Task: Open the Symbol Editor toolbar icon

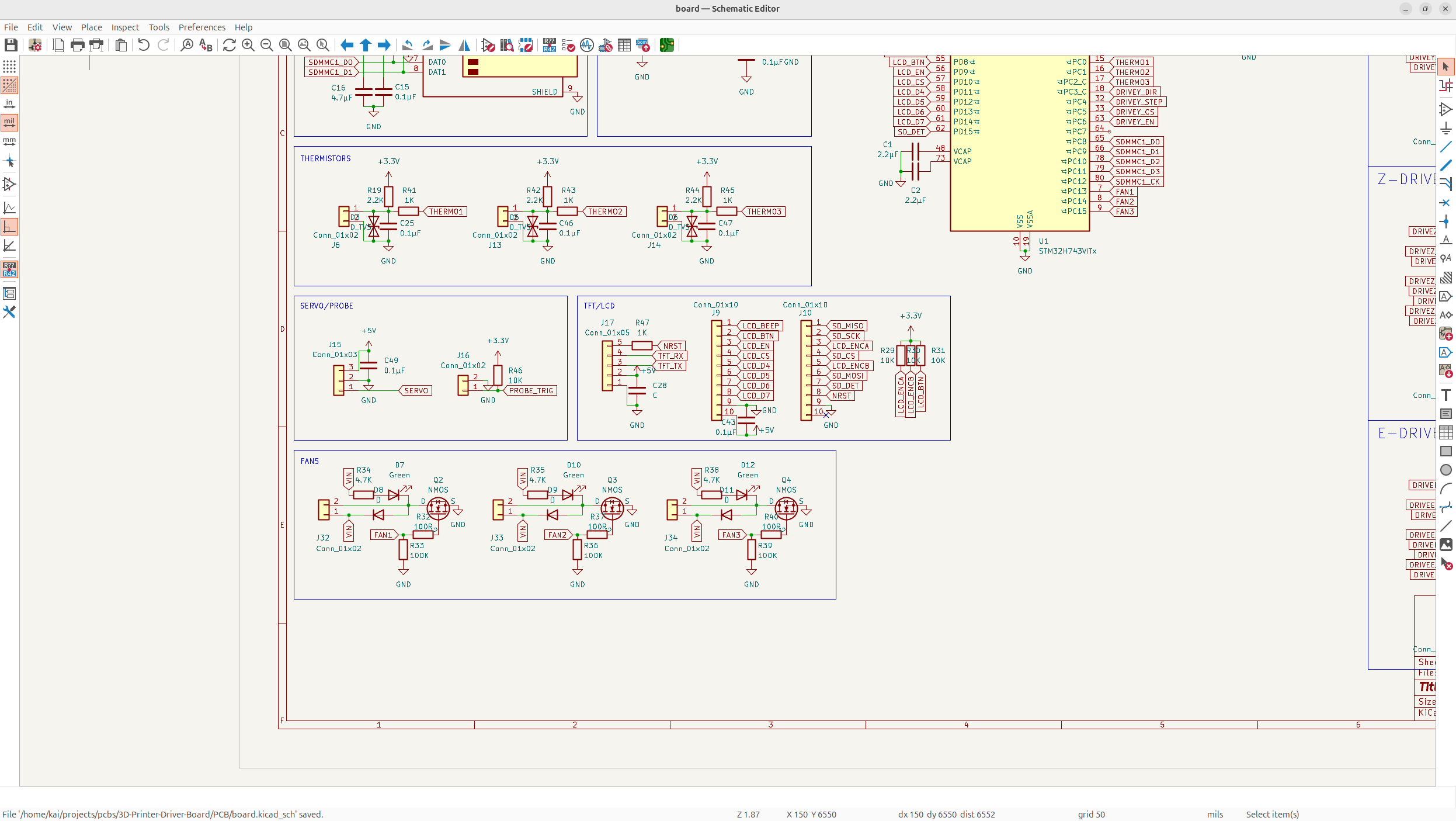Action: click(x=488, y=45)
